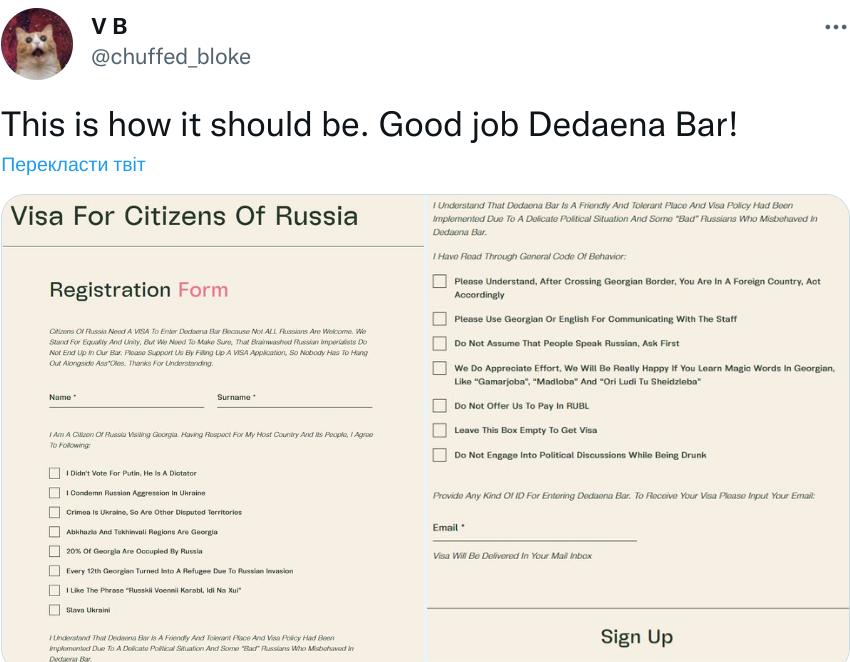This screenshot has height=662, width=850.
Task: Check the "Every 12th Georgian" refugee checkbox
Action: click(55, 571)
